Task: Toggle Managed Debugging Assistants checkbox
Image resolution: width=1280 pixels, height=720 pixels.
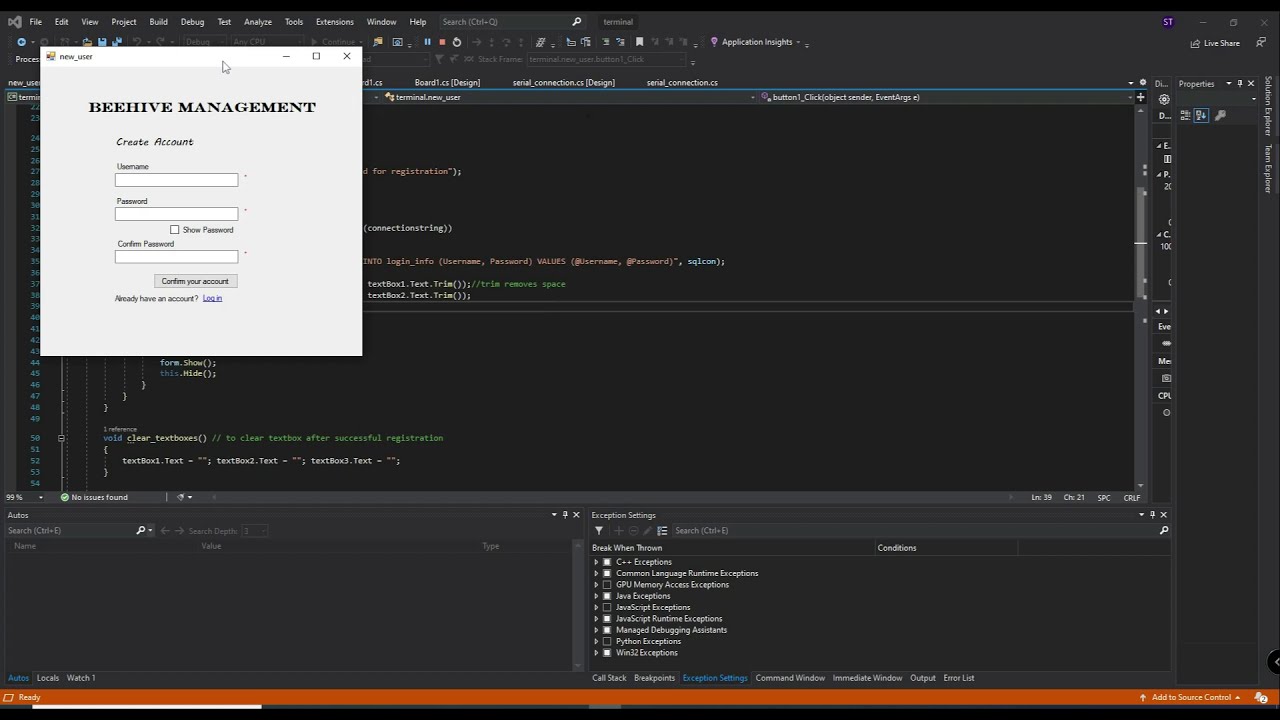Action: click(x=607, y=630)
